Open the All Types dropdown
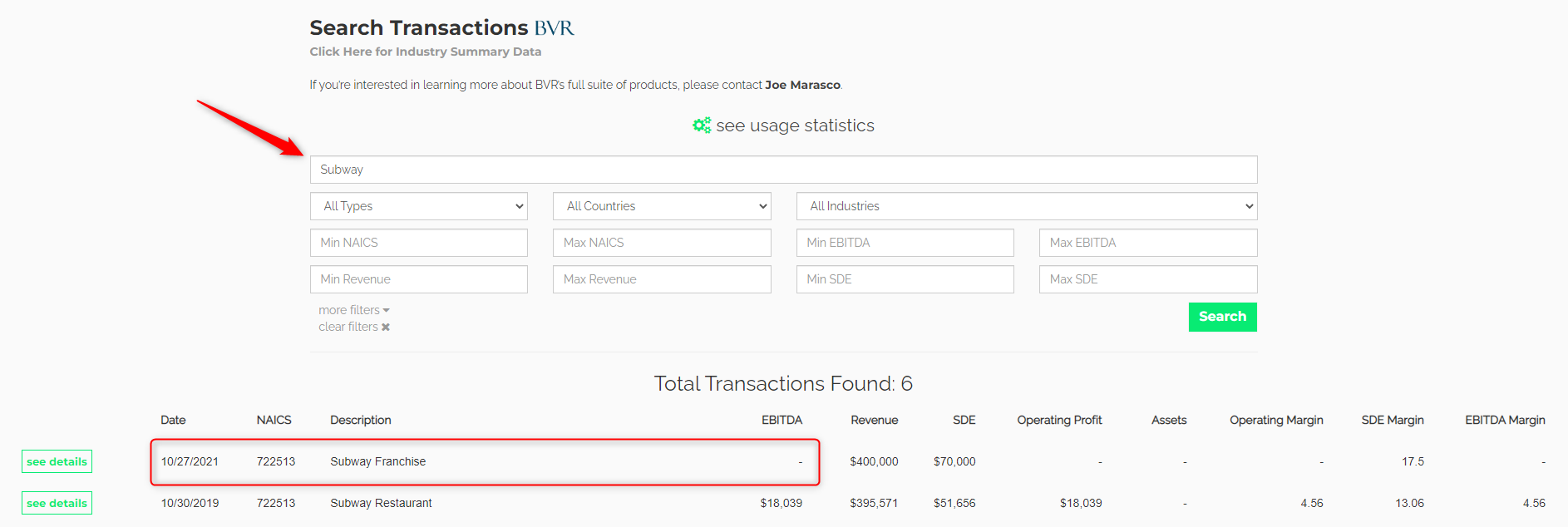 pyautogui.click(x=418, y=206)
